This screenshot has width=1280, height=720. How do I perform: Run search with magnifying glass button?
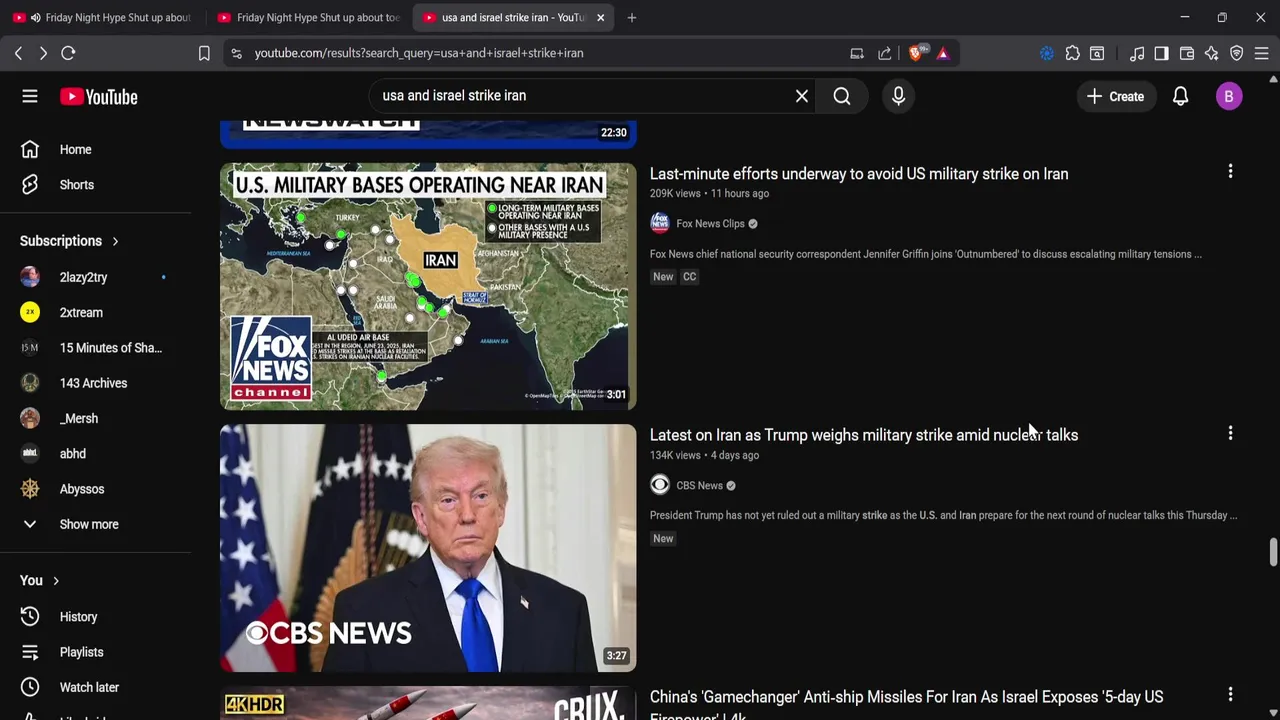[842, 96]
